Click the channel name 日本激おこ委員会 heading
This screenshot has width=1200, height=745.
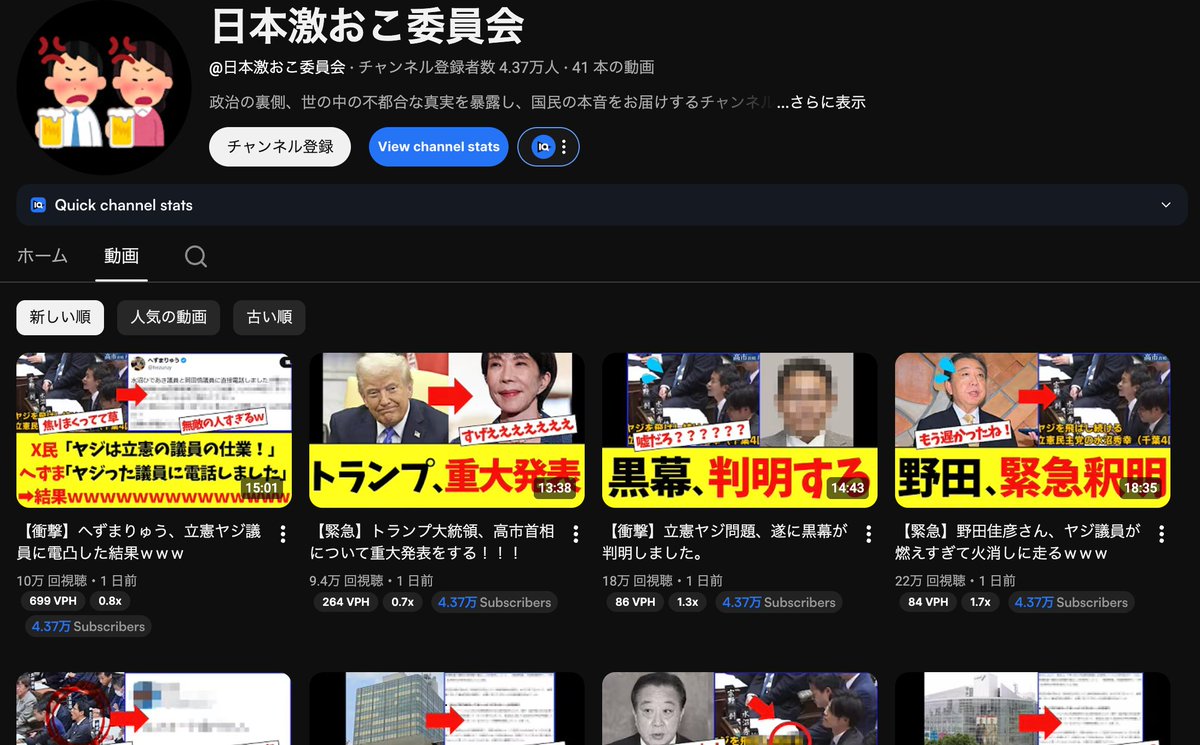[x=367, y=25]
